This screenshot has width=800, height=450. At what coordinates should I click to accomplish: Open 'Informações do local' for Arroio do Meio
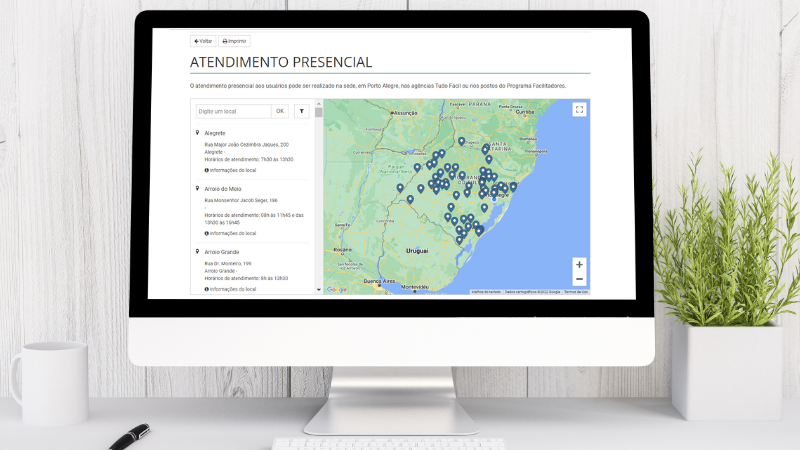click(x=231, y=233)
